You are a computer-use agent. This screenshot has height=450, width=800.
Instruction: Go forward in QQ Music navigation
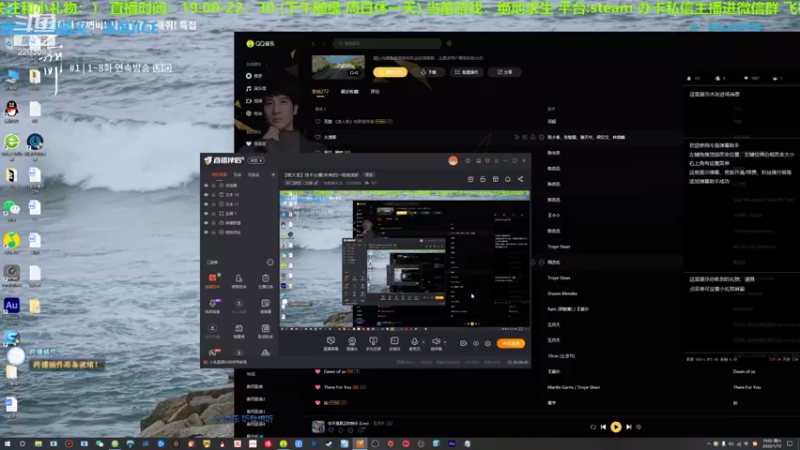point(323,44)
